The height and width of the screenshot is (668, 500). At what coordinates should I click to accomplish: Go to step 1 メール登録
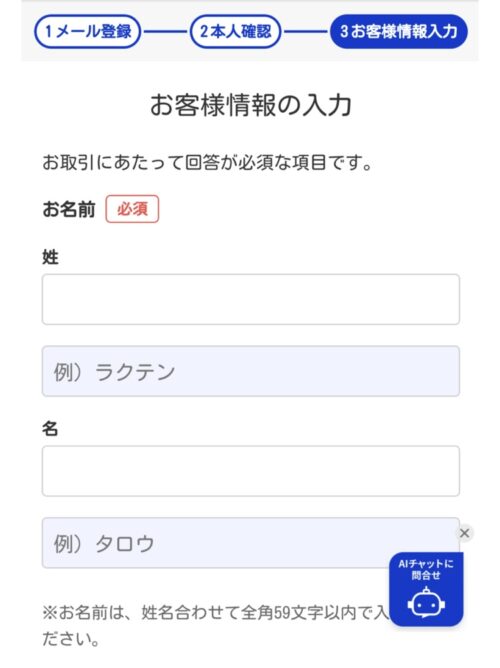[x=88, y=32]
